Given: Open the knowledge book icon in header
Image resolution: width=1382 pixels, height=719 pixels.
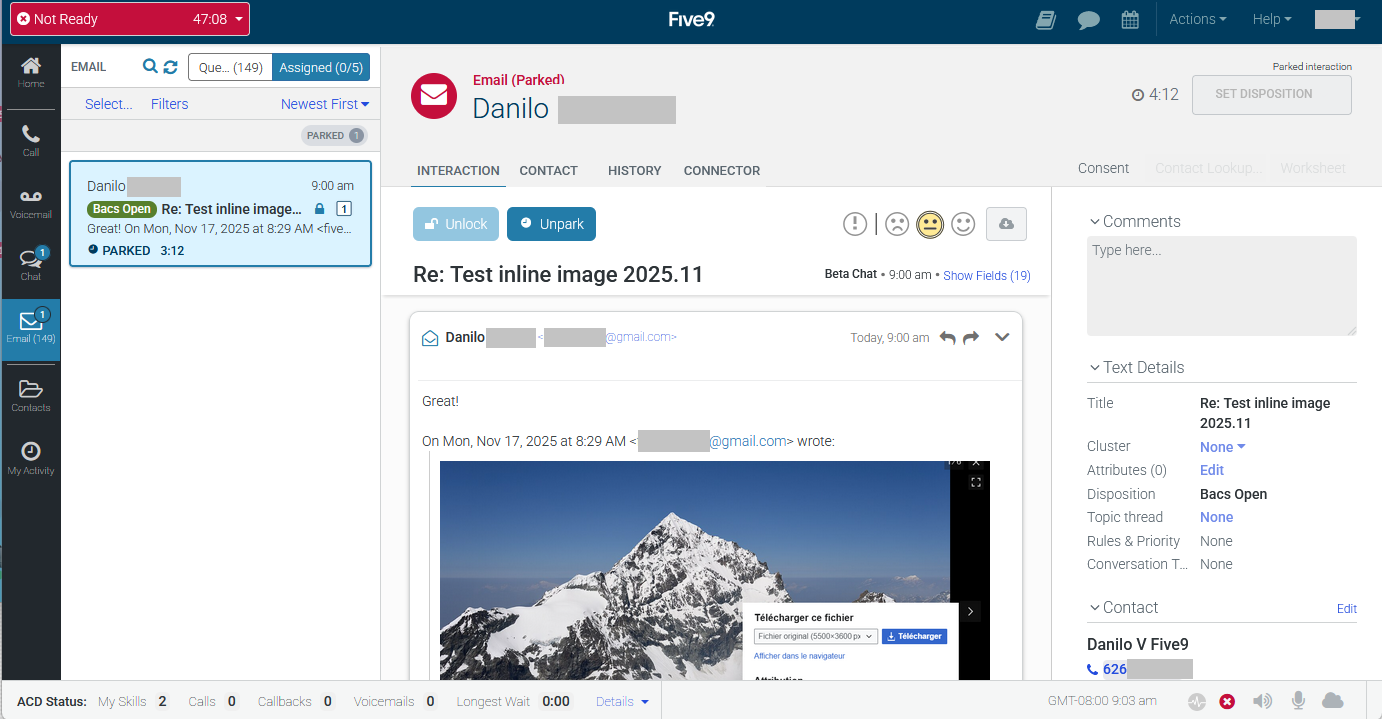Looking at the screenshot, I should pyautogui.click(x=1046, y=20).
